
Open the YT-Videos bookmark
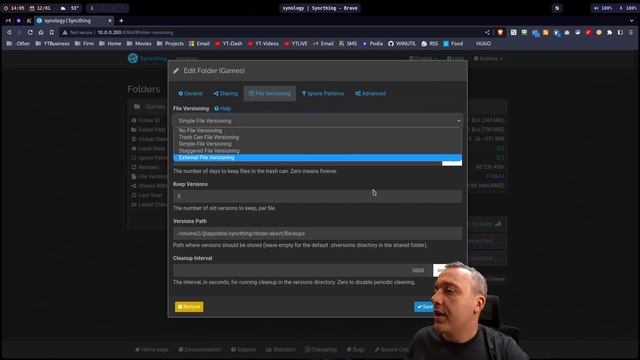(263, 43)
